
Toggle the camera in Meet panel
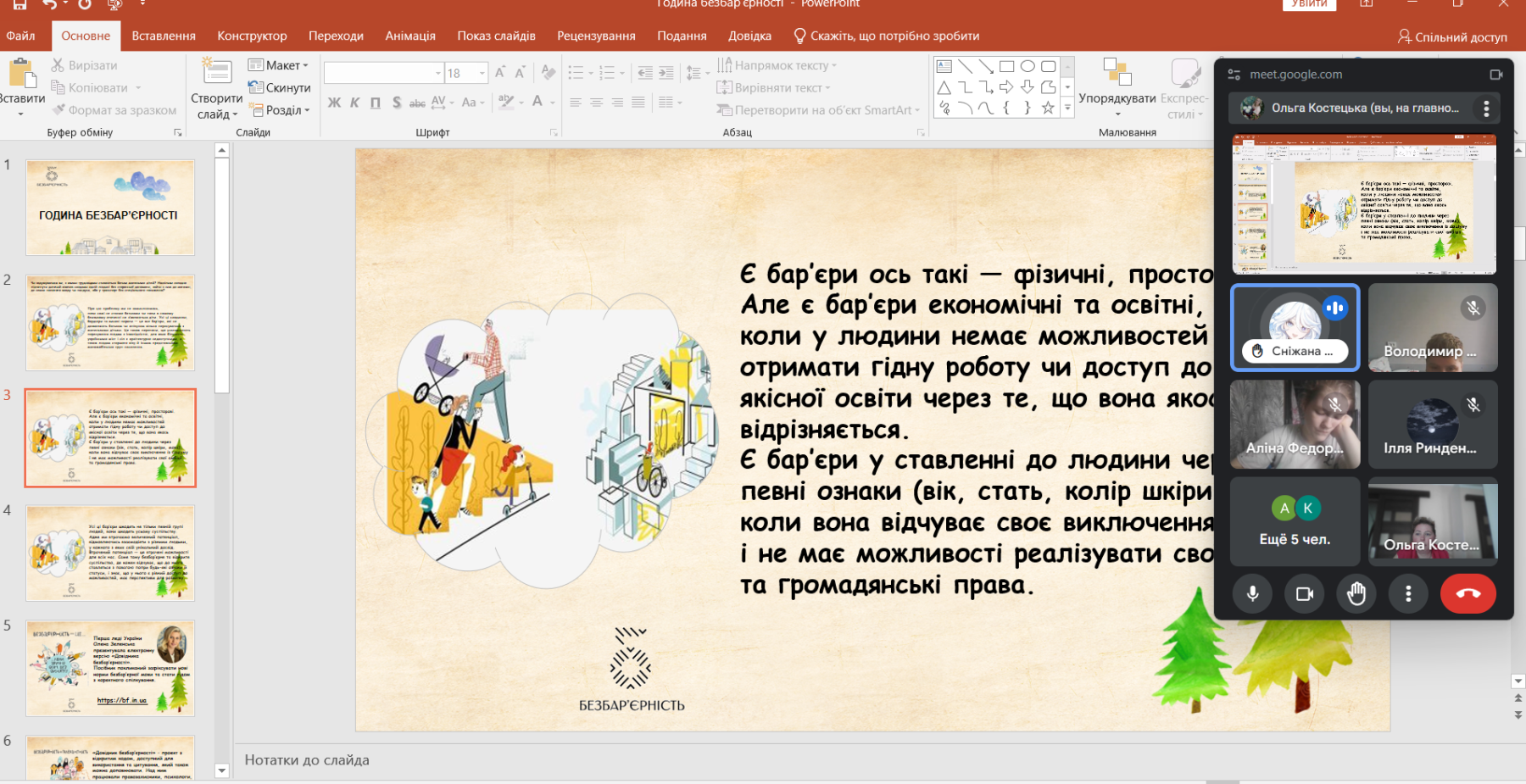(1304, 593)
